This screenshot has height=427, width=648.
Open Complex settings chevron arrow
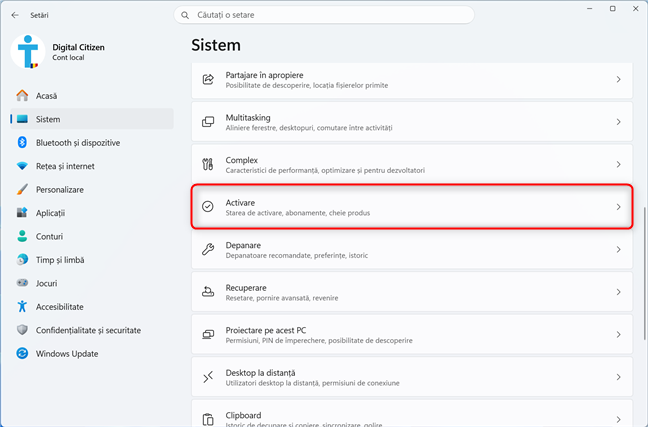[x=619, y=165]
